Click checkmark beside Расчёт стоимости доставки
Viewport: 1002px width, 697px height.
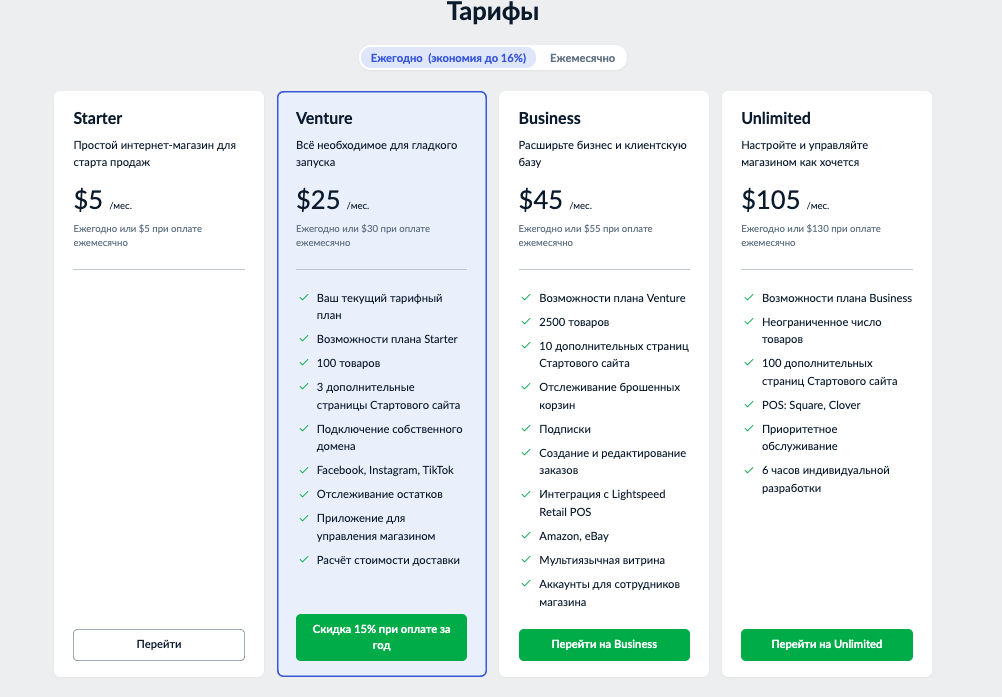[x=304, y=560]
